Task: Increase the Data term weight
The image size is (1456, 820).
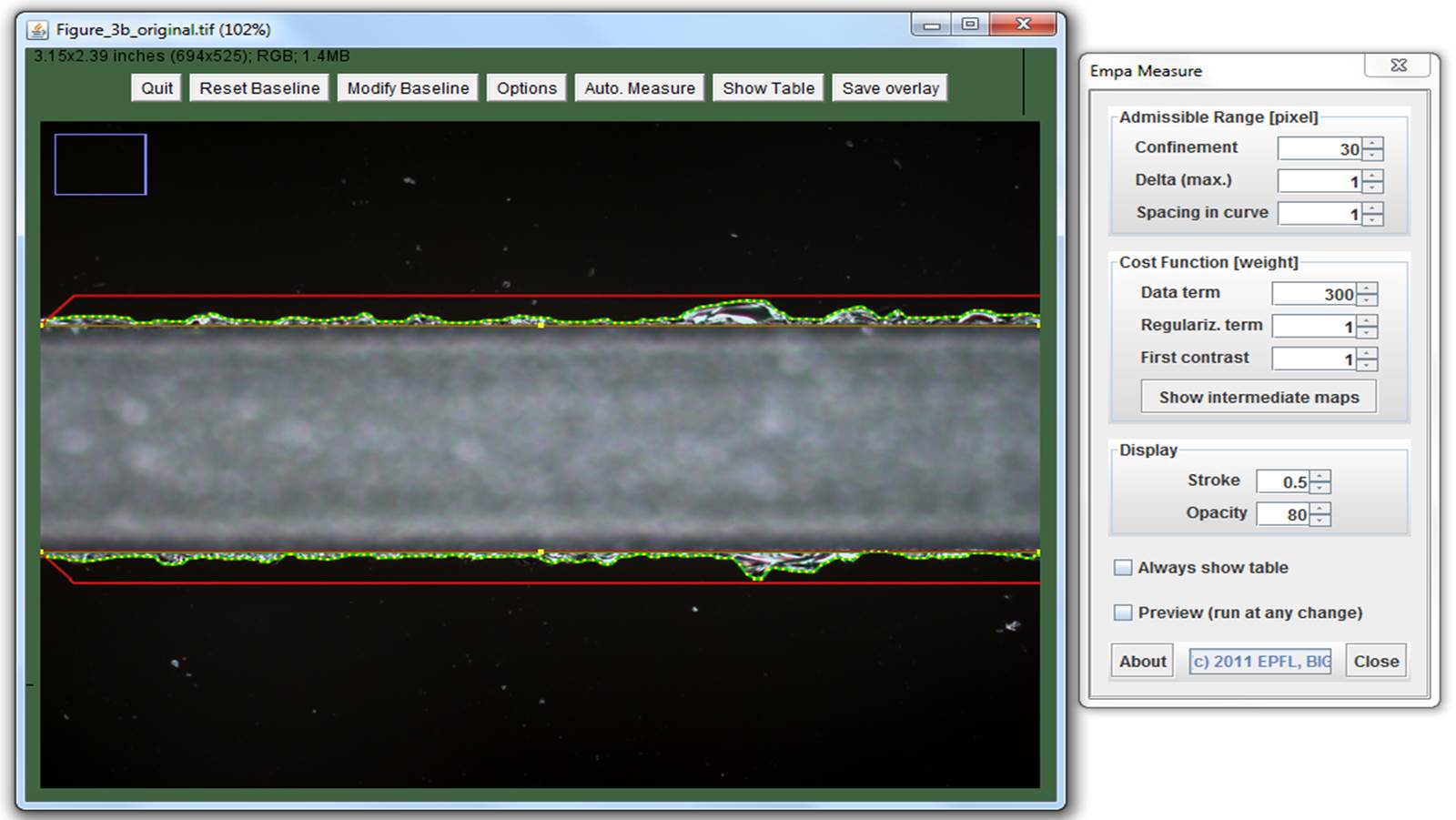Action: click(1368, 289)
